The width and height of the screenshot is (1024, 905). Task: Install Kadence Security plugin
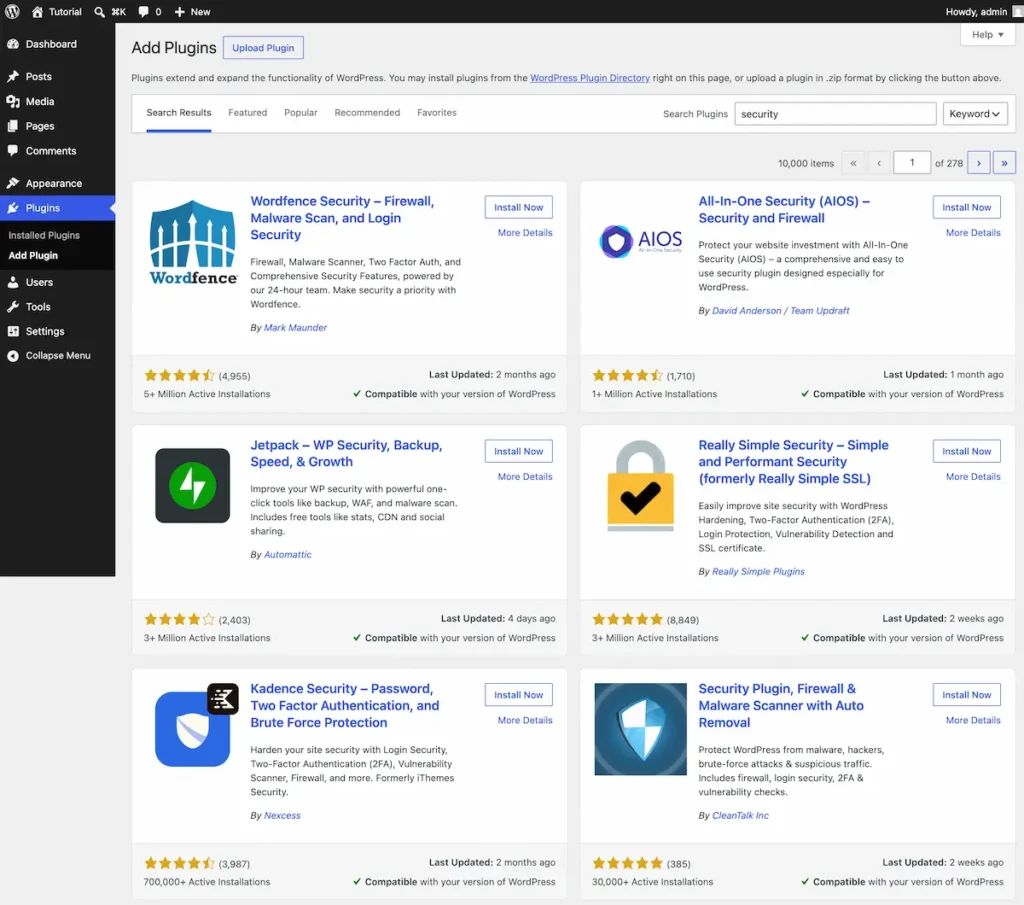(519, 695)
